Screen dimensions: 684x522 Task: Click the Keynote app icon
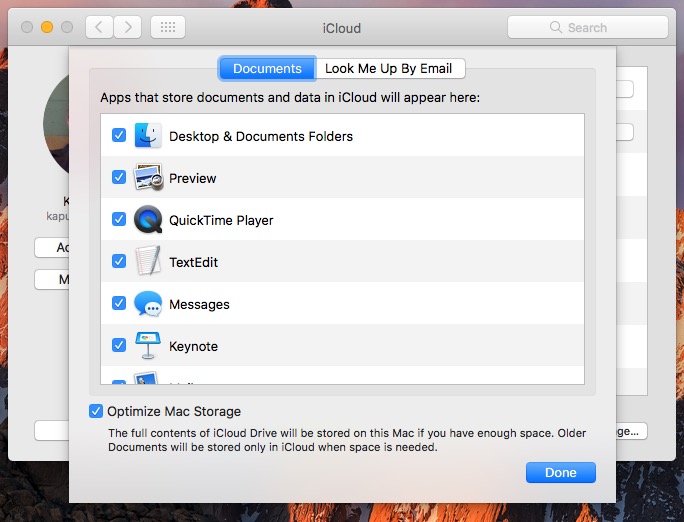point(148,345)
